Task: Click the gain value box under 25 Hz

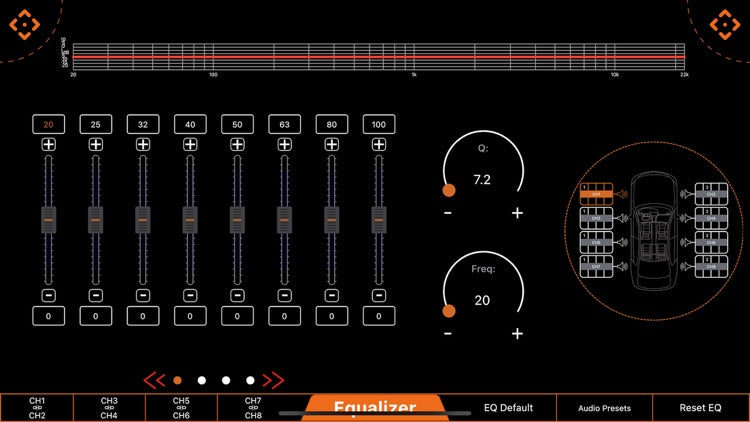Action: tap(96, 316)
